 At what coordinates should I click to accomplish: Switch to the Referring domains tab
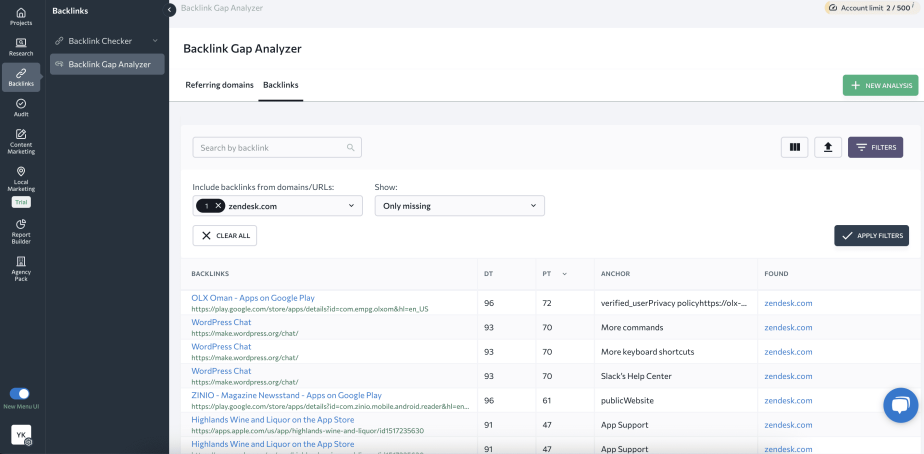click(219, 85)
